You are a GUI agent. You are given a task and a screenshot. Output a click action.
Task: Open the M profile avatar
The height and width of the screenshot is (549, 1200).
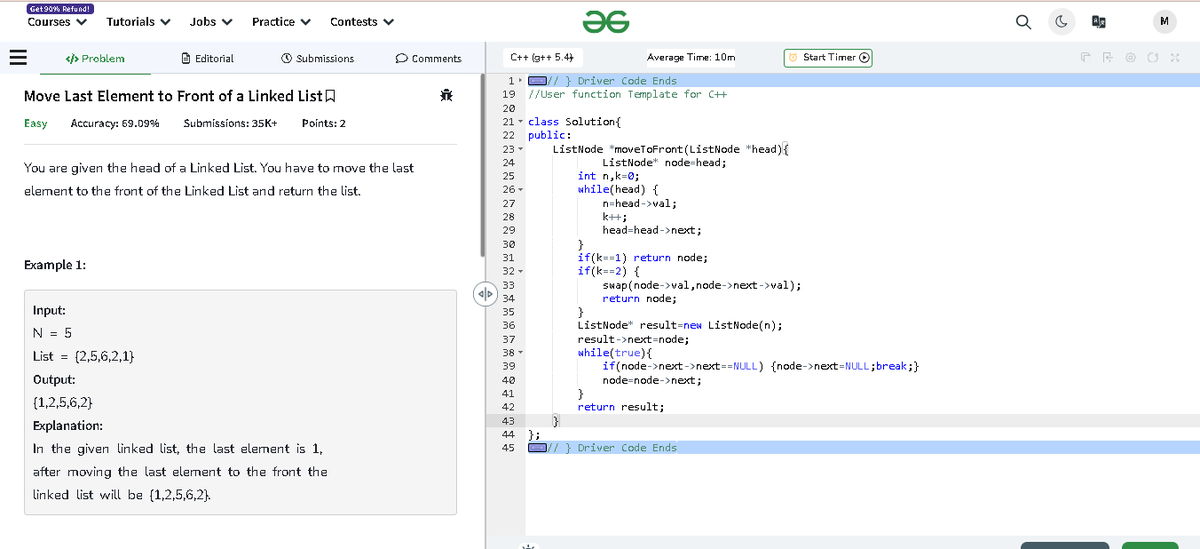click(1165, 20)
